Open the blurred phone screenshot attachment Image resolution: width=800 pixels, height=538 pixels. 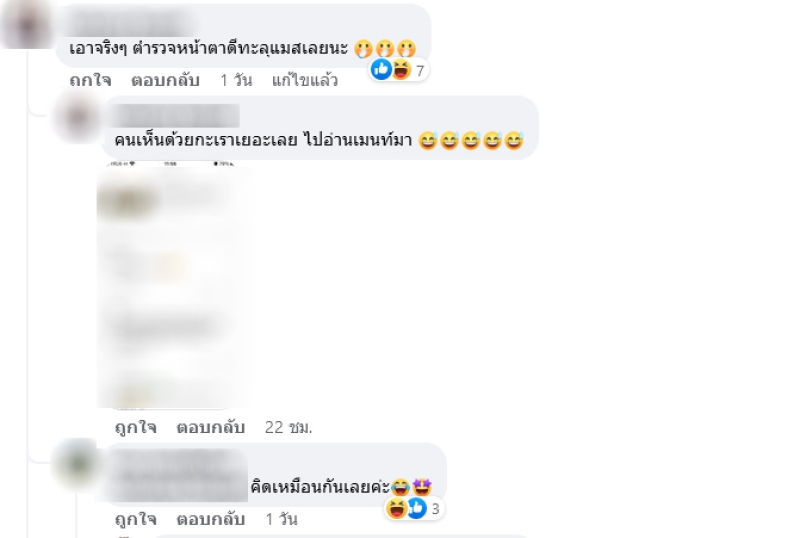click(x=171, y=285)
